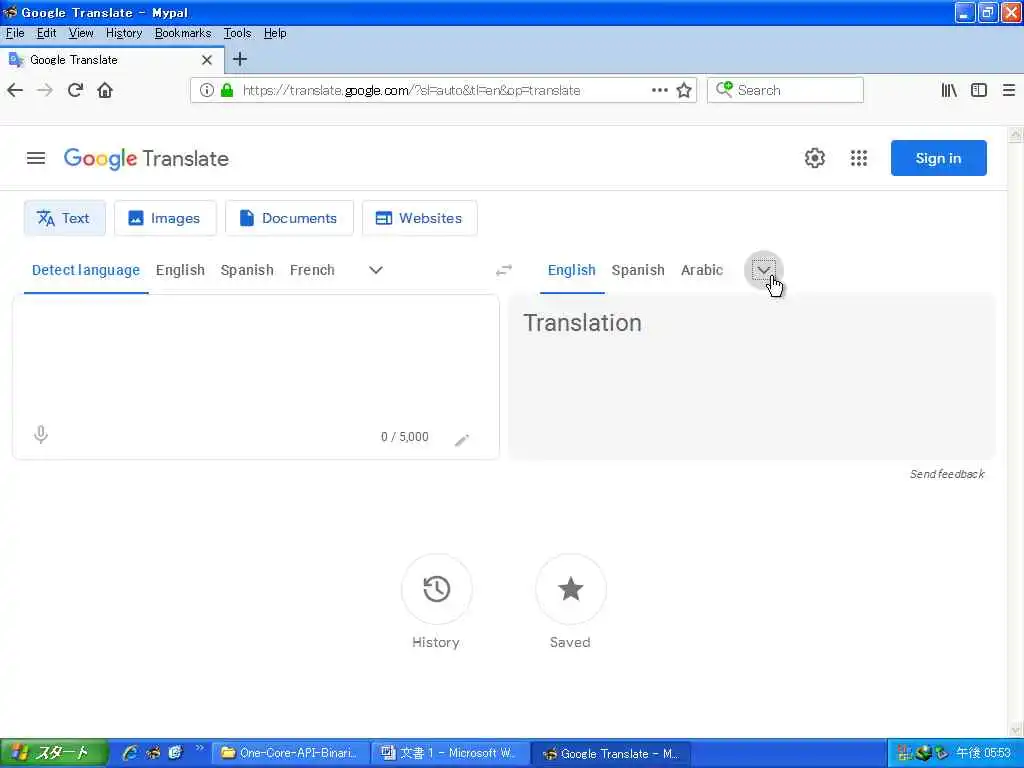Open the Bookmarks menu
The width and height of the screenshot is (1024, 768).
click(x=183, y=33)
